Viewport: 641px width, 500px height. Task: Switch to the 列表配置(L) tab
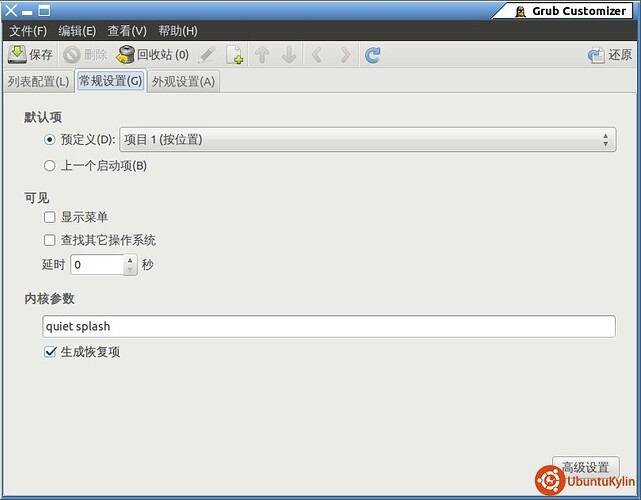click(x=38, y=81)
